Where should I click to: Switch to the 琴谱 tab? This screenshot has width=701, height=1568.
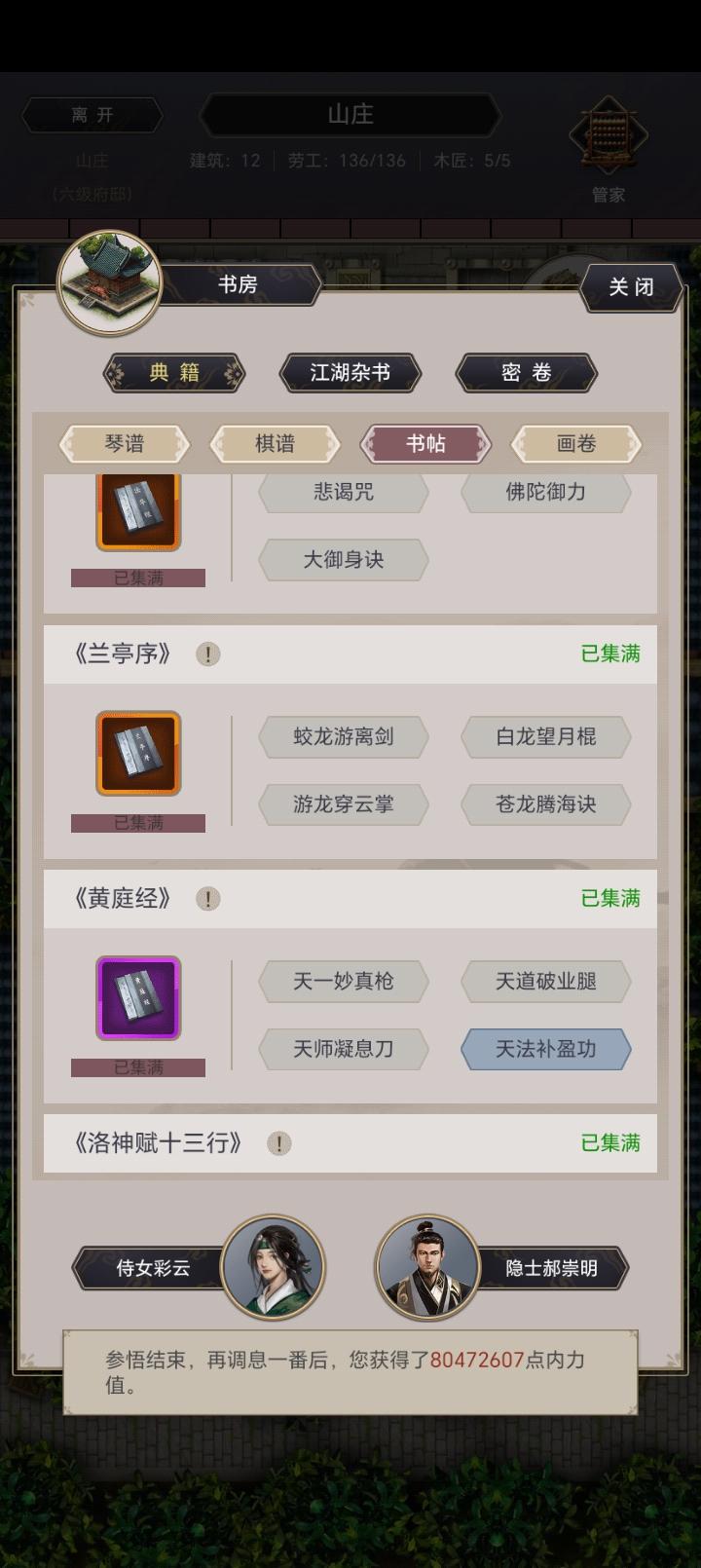click(125, 444)
